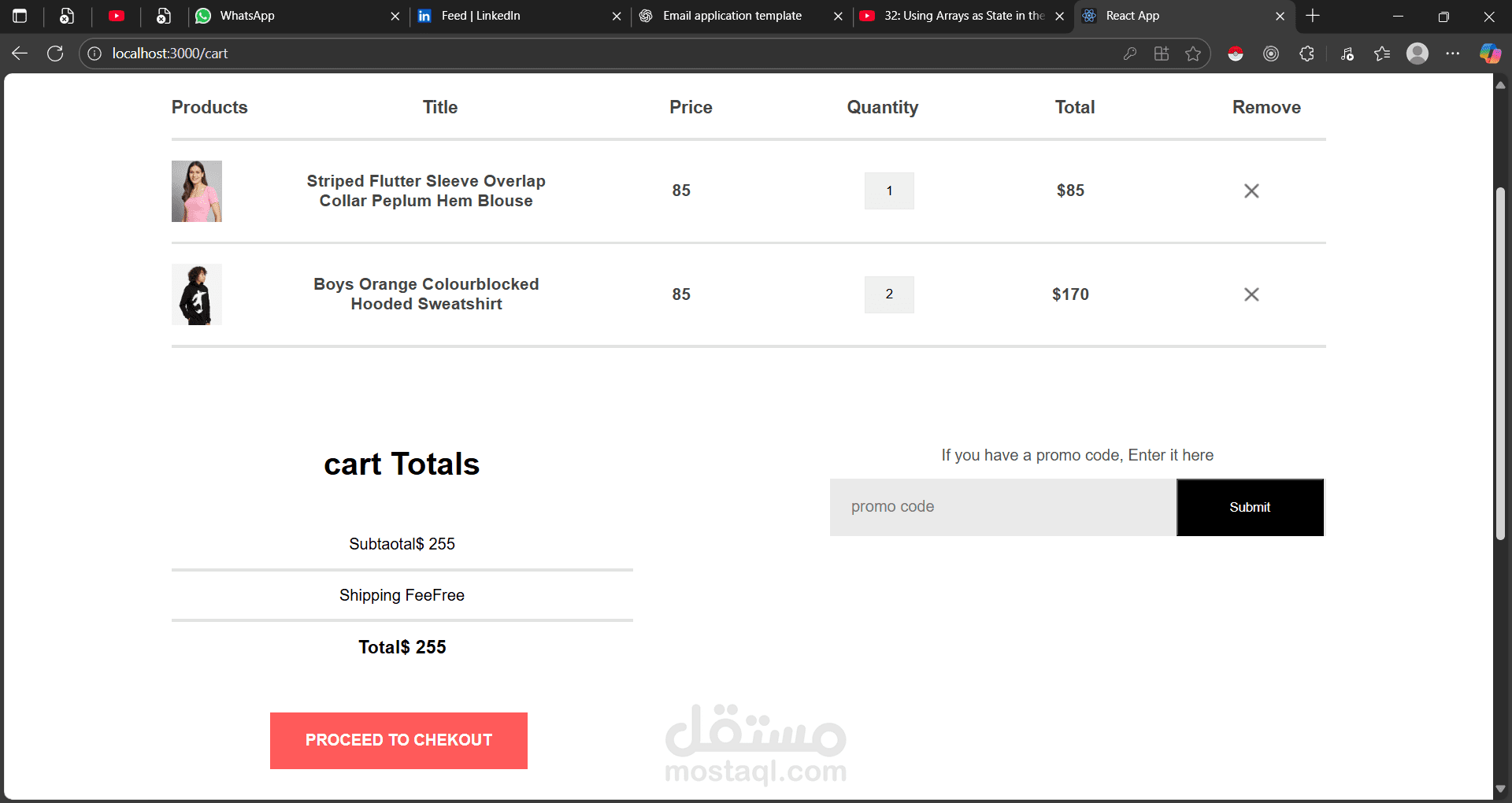Image resolution: width=1512 pixels, height=803 pixels.
Task: Switch to the WhatsApp tab
Action: coord(298,16)
